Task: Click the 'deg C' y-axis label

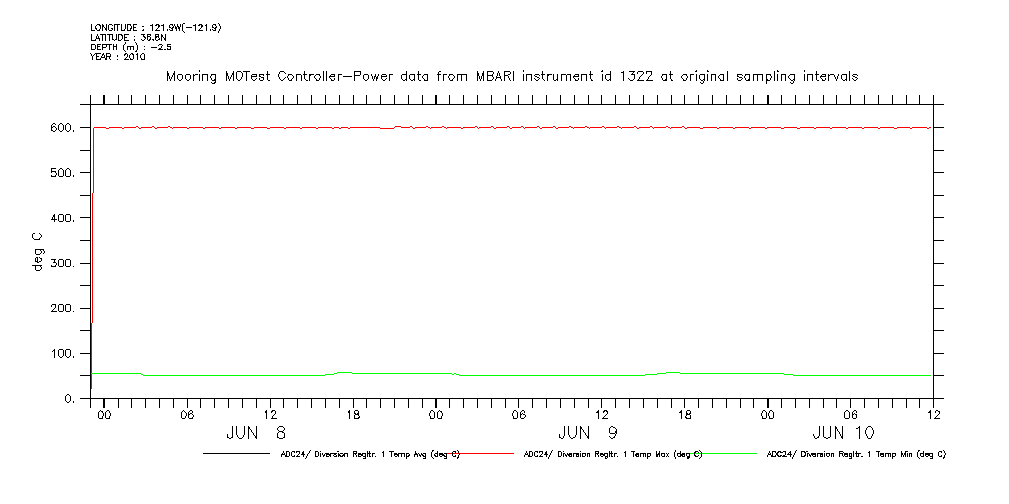Action: click(x=38, y=252)
